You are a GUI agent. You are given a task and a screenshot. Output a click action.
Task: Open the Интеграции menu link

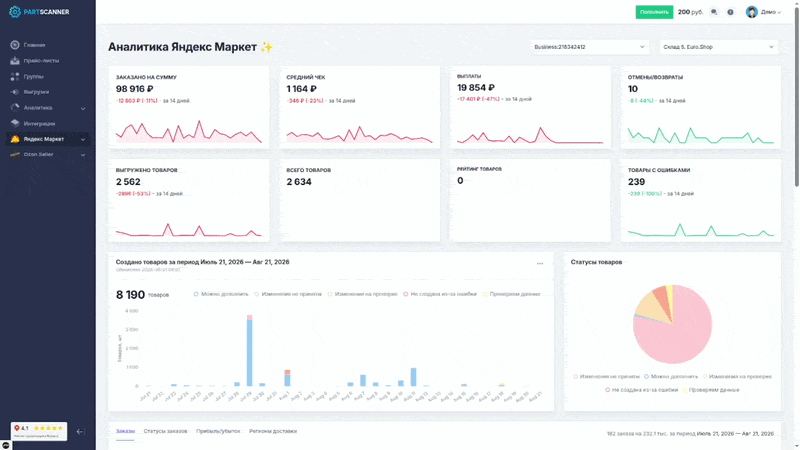point(39,123)
